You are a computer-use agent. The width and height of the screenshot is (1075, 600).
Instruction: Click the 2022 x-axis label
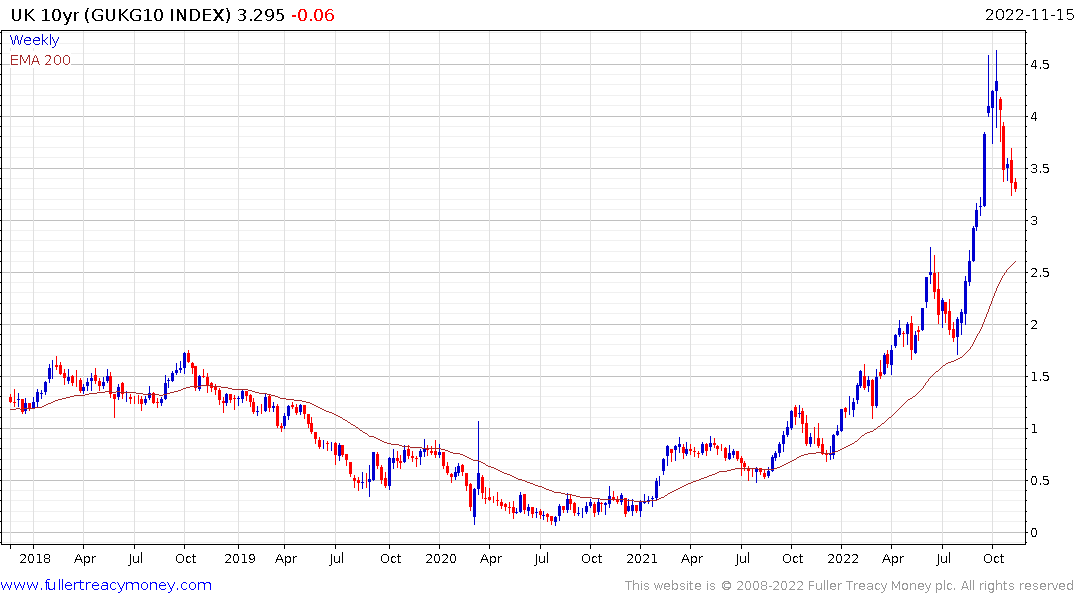pos(843,558)
